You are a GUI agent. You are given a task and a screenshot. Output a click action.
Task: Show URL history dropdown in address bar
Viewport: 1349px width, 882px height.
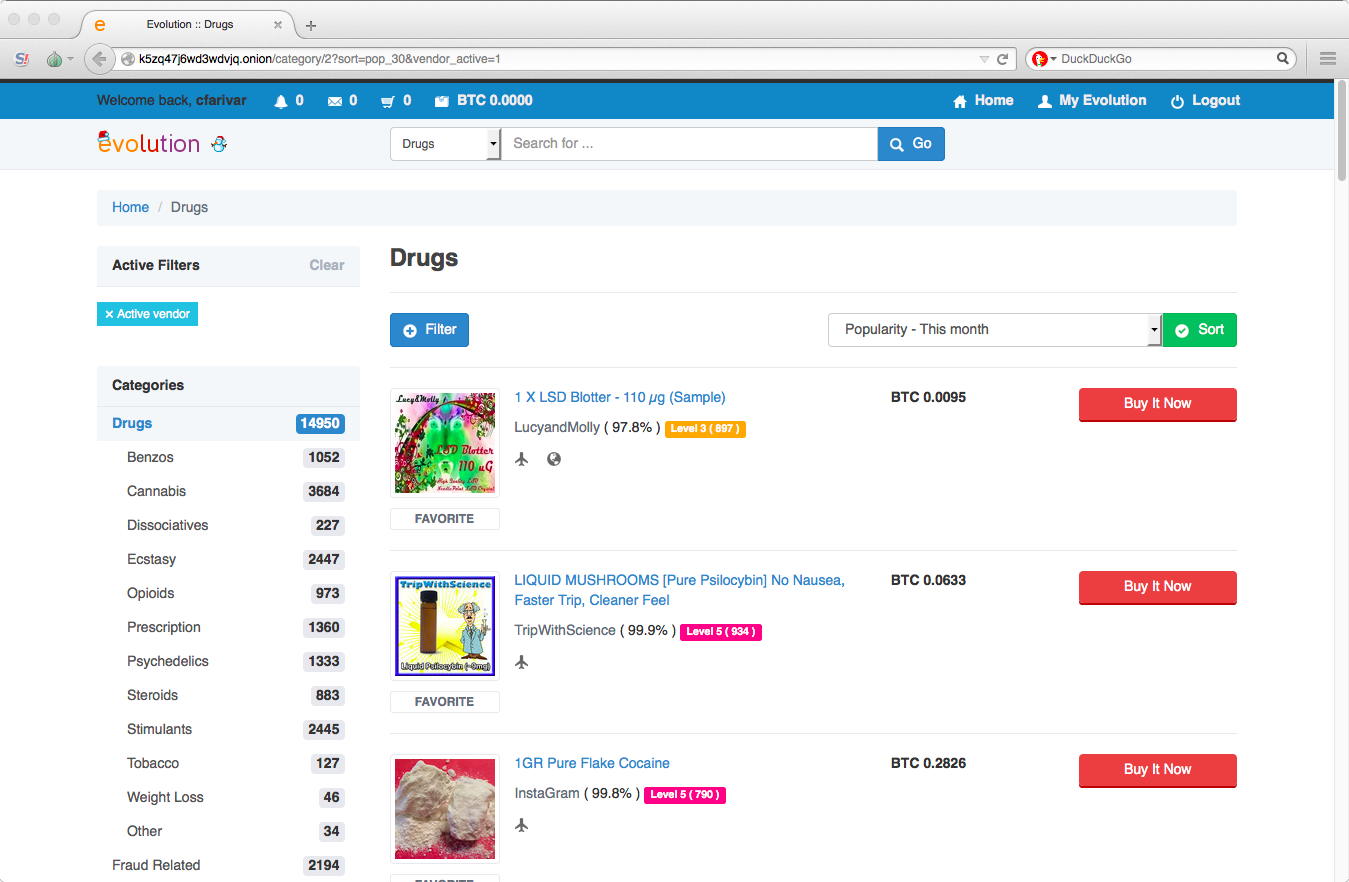click(984, 59)
